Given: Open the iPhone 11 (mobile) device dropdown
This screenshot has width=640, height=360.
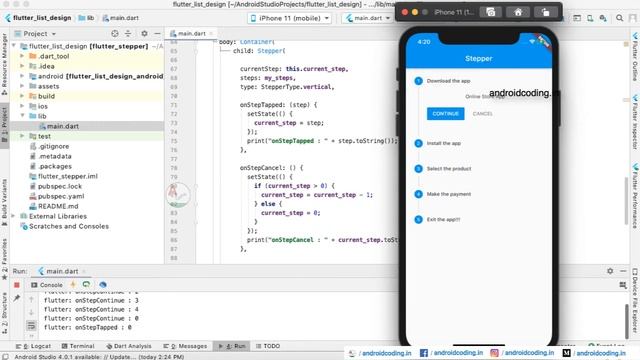Looking at the screenshot, I should (289, 18).
